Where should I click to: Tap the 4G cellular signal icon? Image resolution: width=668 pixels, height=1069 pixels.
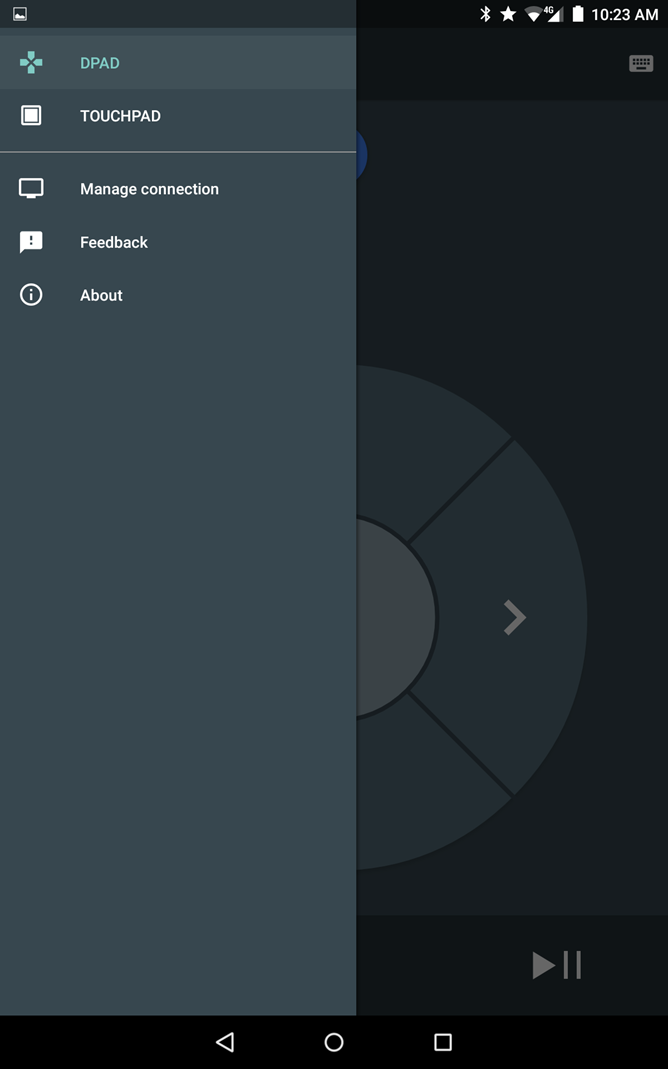coord(553,14)
